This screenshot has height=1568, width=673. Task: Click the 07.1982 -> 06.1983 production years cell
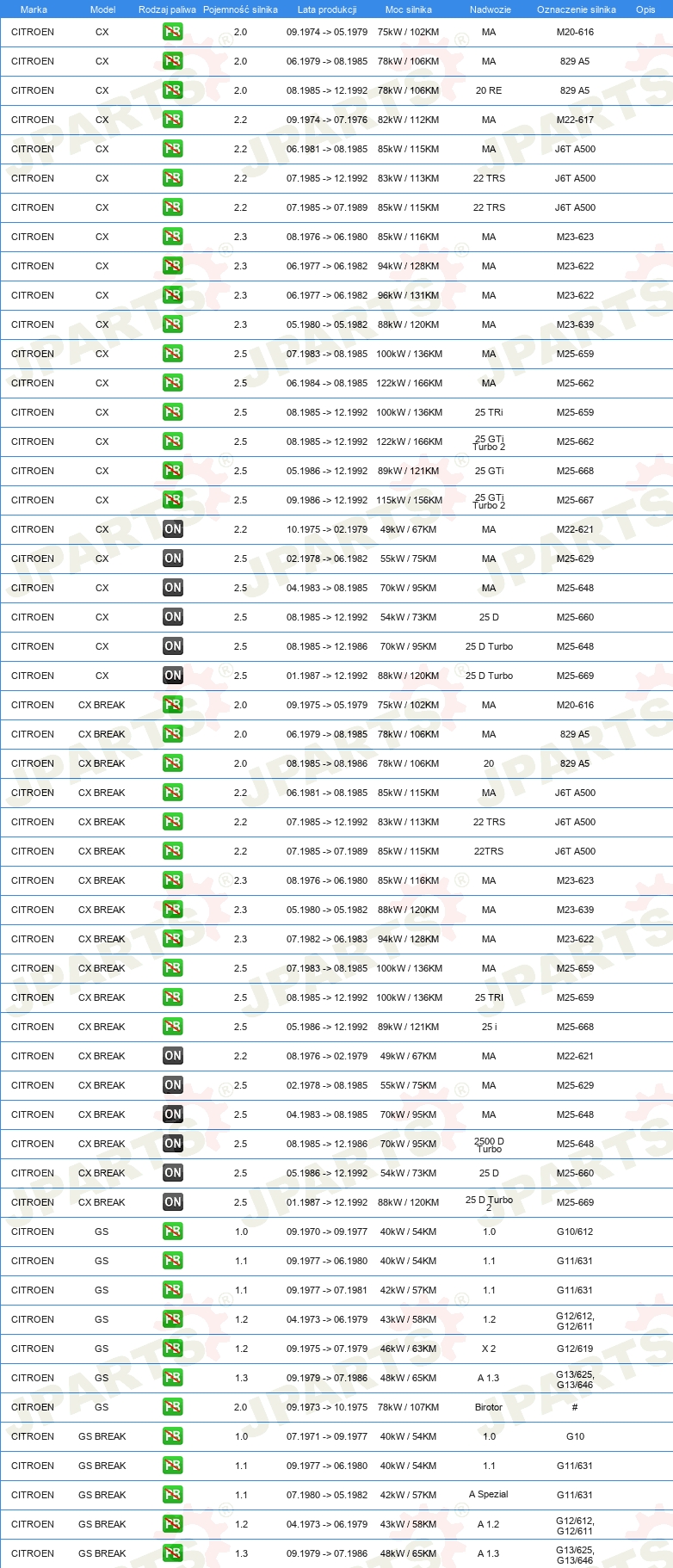coord(327,939)
